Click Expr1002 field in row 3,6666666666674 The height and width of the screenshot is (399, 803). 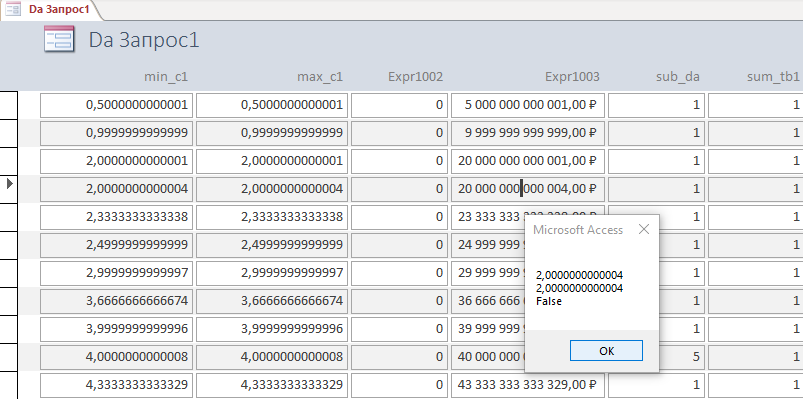pyautogui.click(x=399, y=301)
